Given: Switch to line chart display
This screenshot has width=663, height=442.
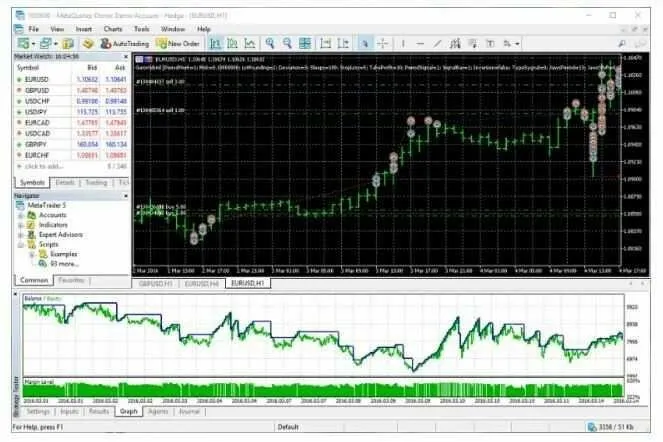Looking at the screenshot, I should point(250,43).
